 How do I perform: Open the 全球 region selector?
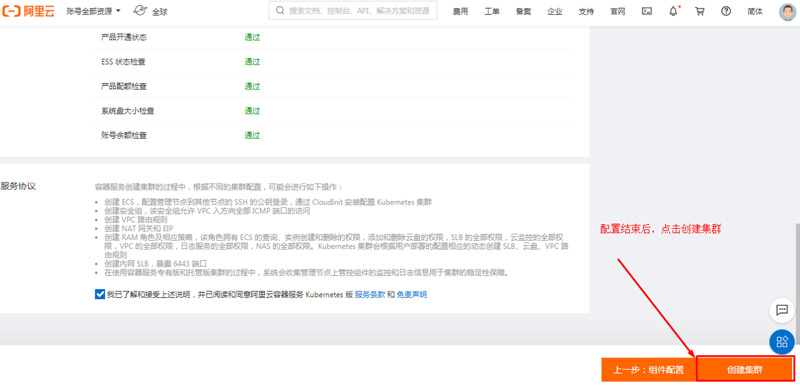point(160,12)
